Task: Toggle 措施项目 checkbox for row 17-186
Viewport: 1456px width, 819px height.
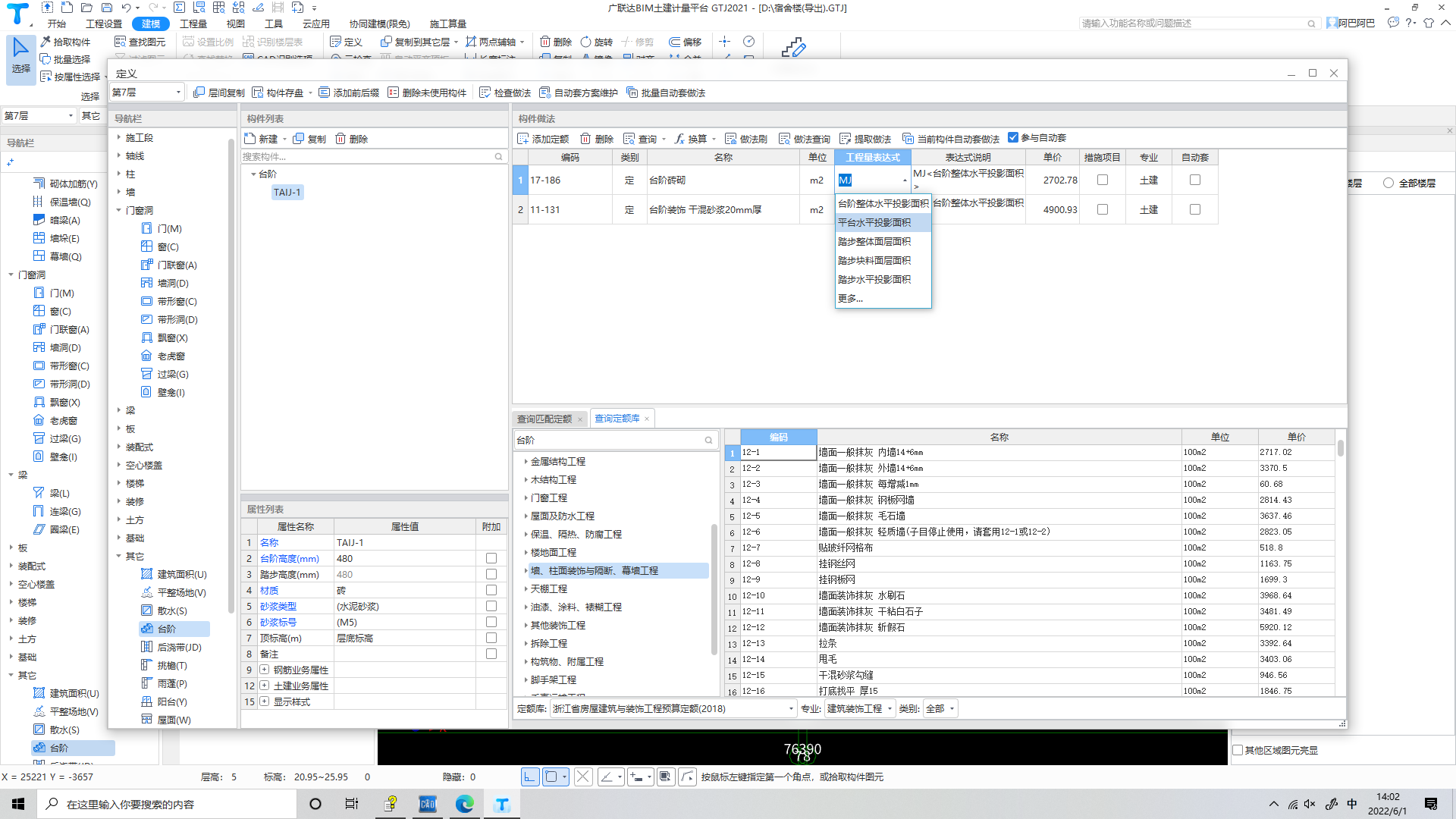Action: pyautogui.click(x=1103, y=180)
